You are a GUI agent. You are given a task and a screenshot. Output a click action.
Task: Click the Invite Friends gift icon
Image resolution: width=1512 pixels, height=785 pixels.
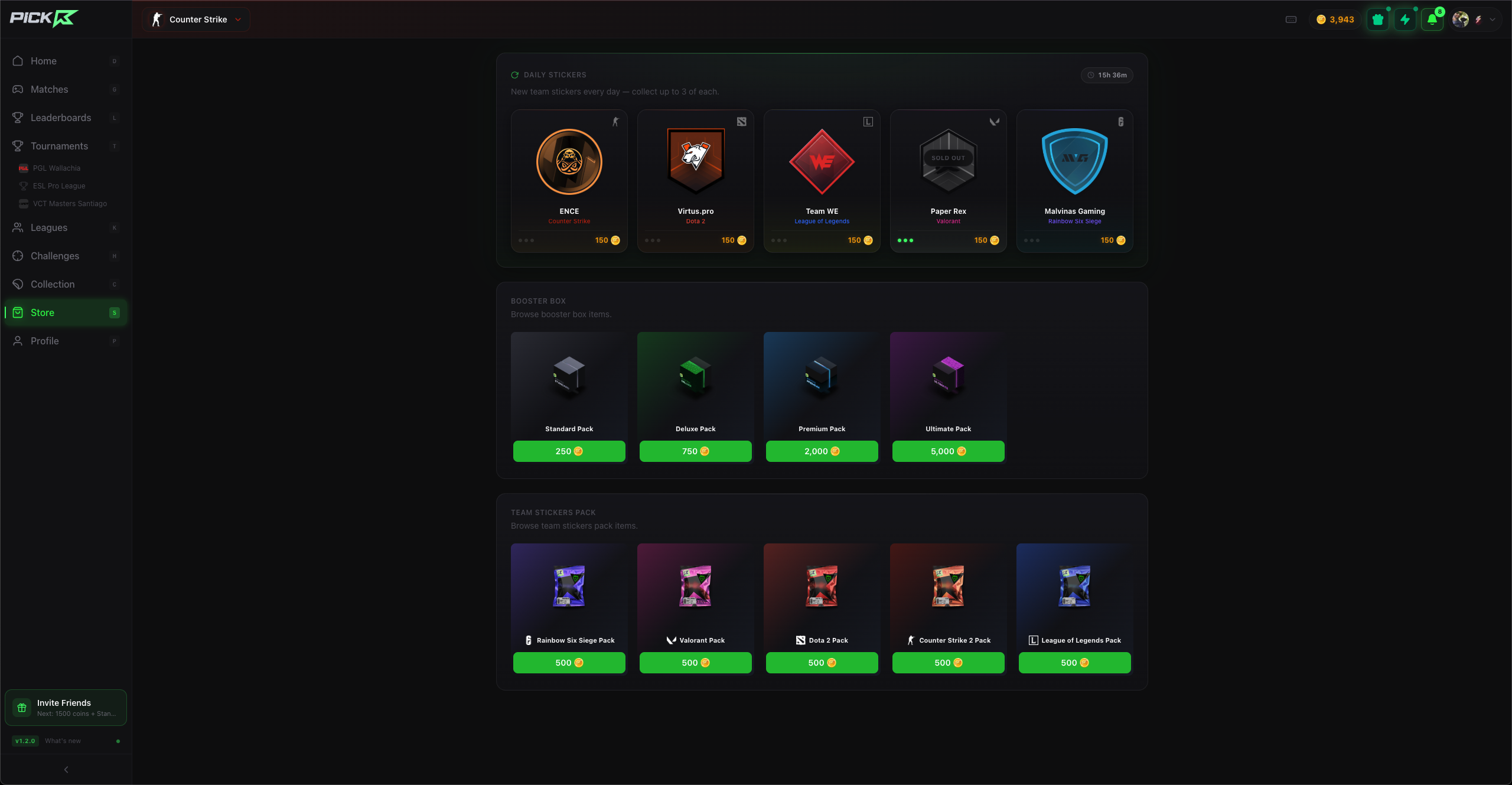[x=22, y=708]
